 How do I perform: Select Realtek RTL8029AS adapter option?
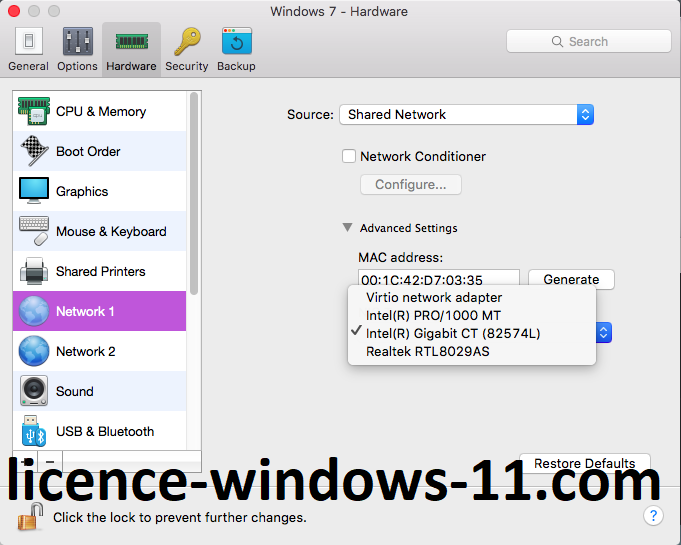tap(427, 351)
